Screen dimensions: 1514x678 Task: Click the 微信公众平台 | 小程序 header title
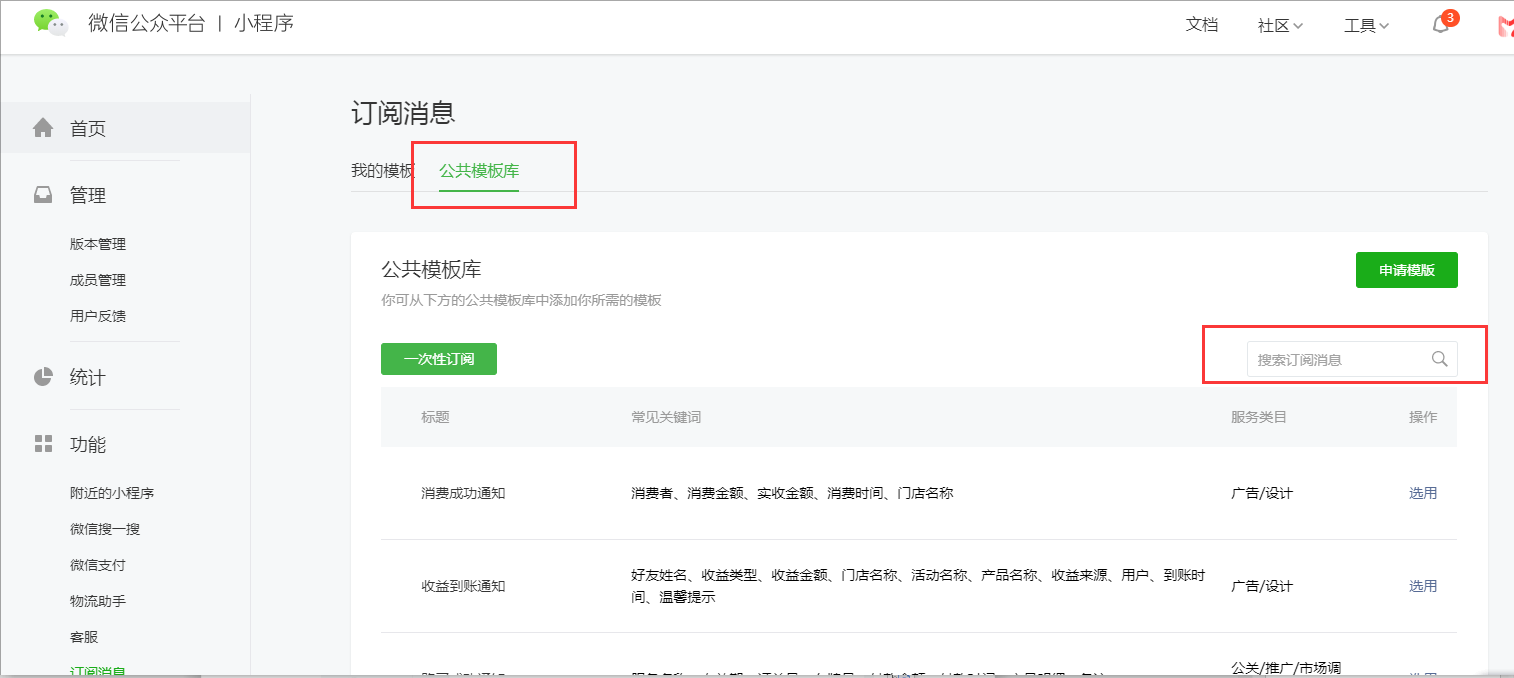[191, 23]
